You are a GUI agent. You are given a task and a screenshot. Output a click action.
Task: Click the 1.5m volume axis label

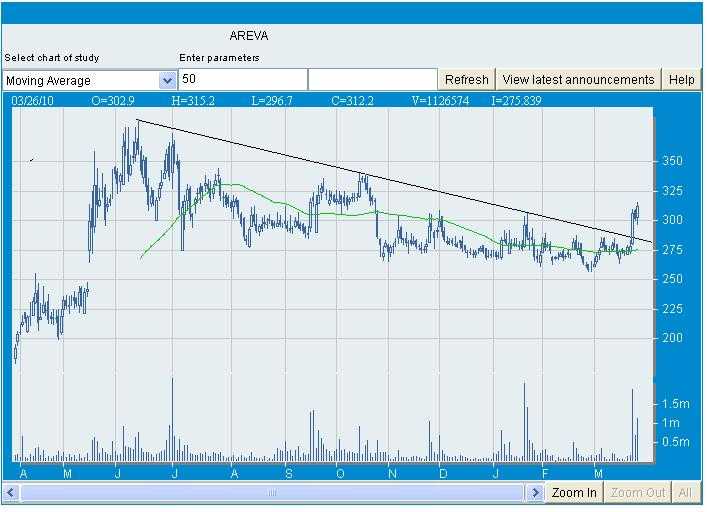675,404
